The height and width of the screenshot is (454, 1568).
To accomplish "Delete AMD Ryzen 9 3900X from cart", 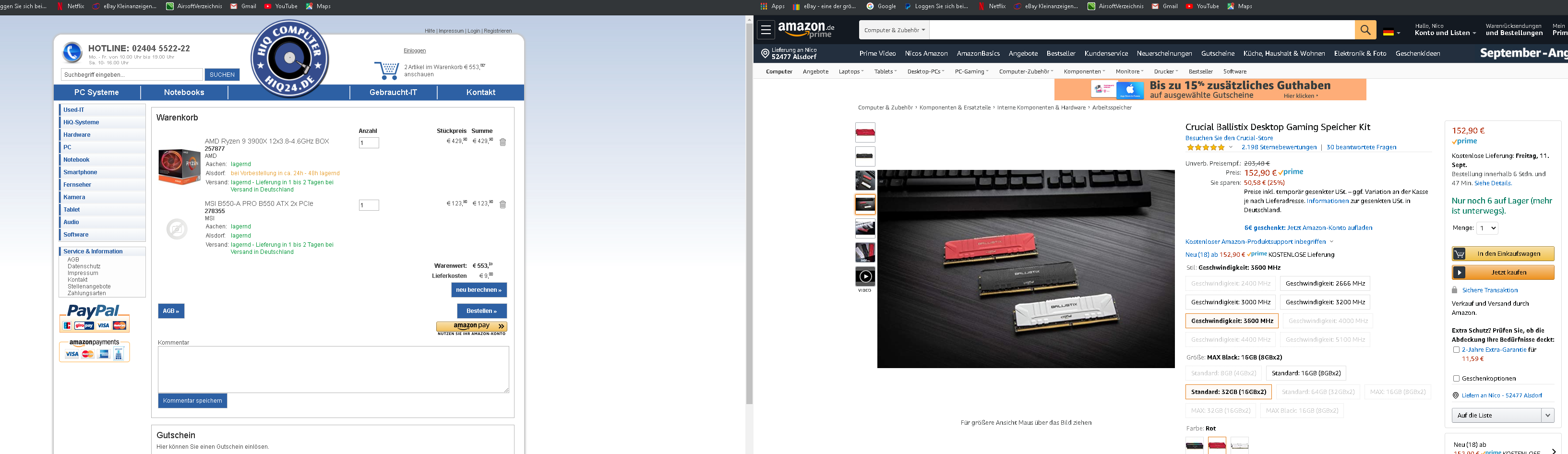I will (x=503, y=142).
